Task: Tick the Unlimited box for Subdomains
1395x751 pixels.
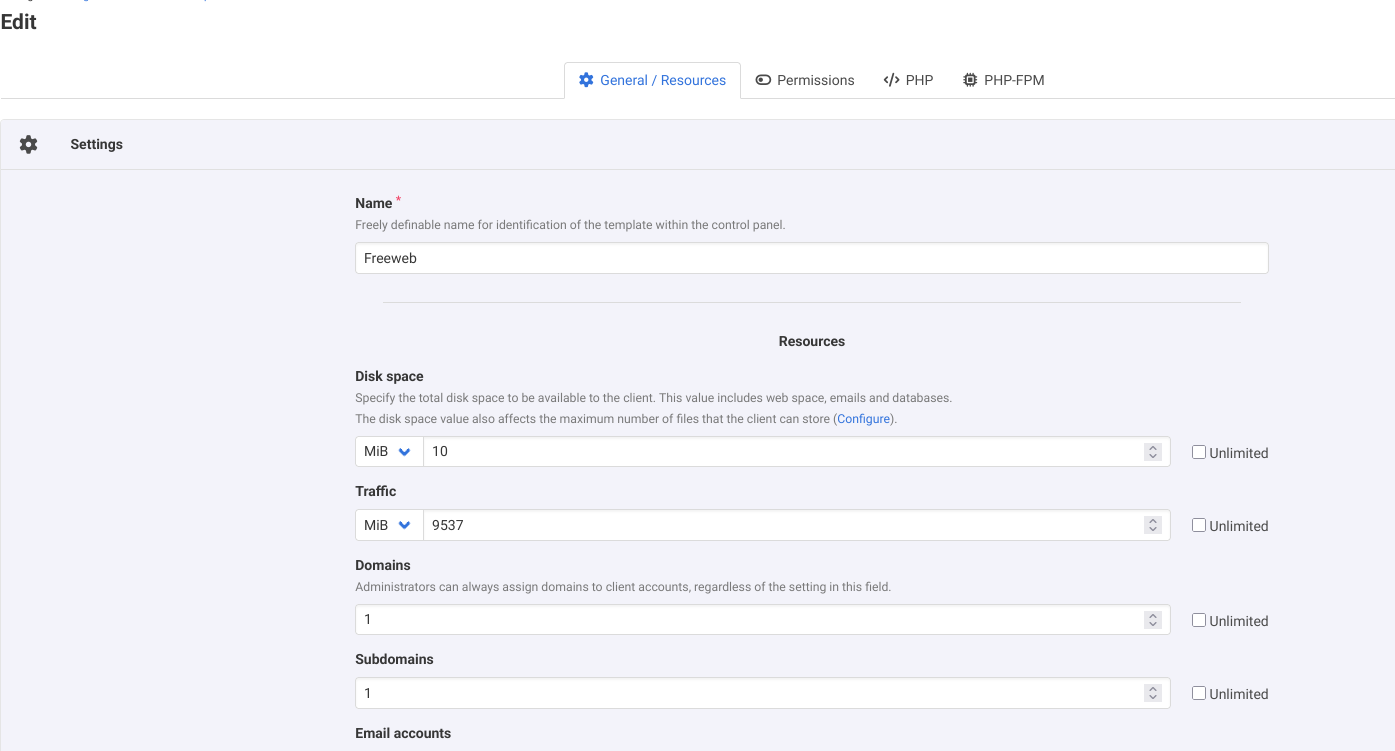Action: coord(1198,693)
